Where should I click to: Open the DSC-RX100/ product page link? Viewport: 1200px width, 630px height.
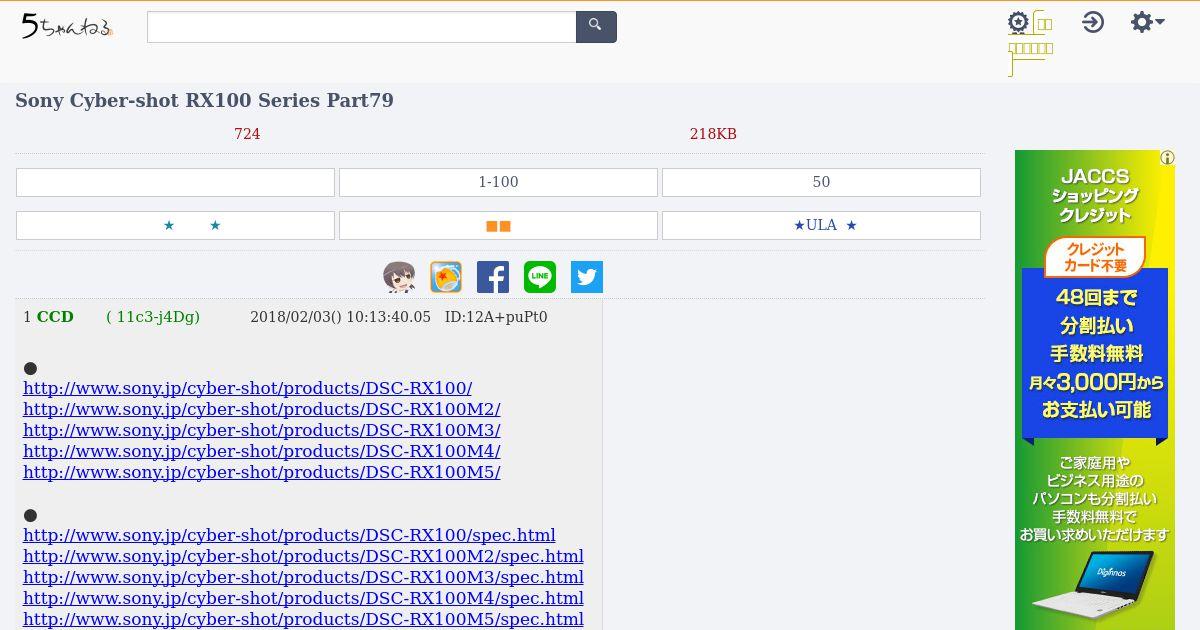pos(247,388)
